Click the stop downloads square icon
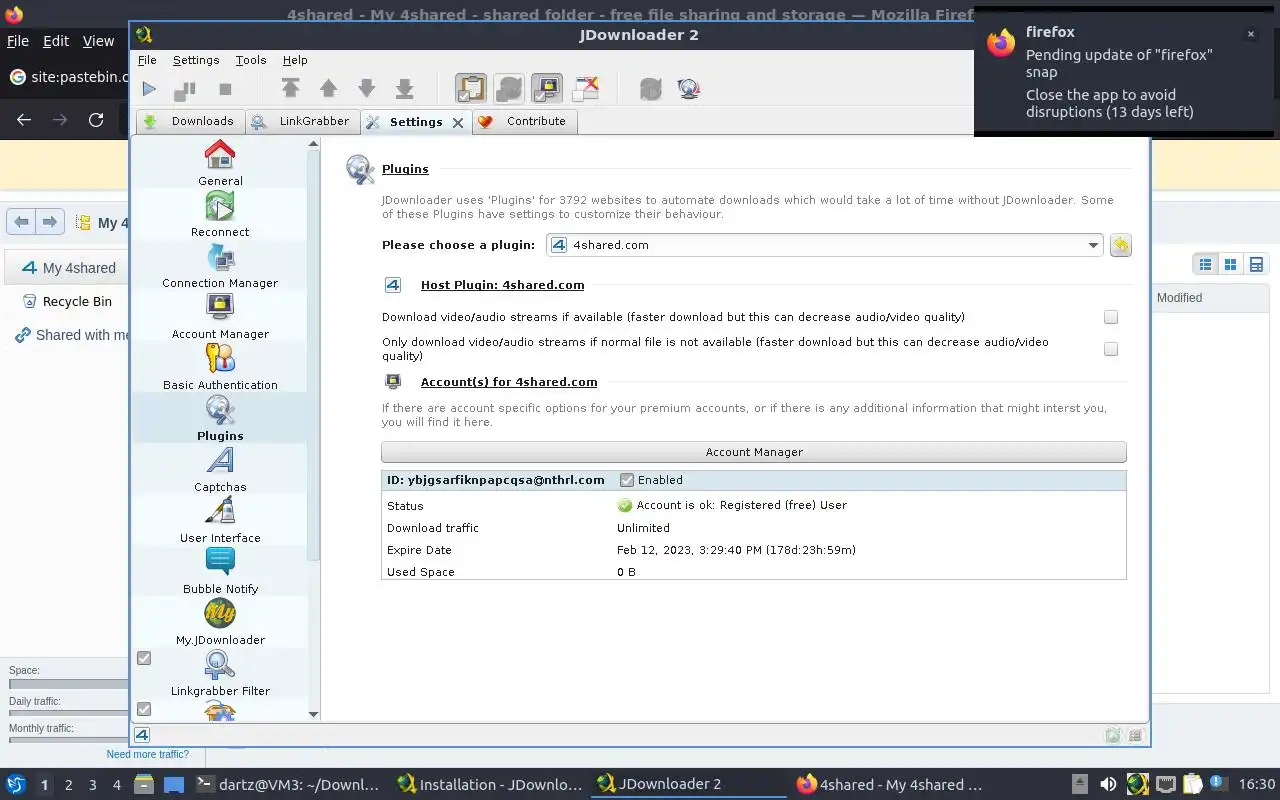The width and height of the screenshot is (1280, 800). click(225, 89)
